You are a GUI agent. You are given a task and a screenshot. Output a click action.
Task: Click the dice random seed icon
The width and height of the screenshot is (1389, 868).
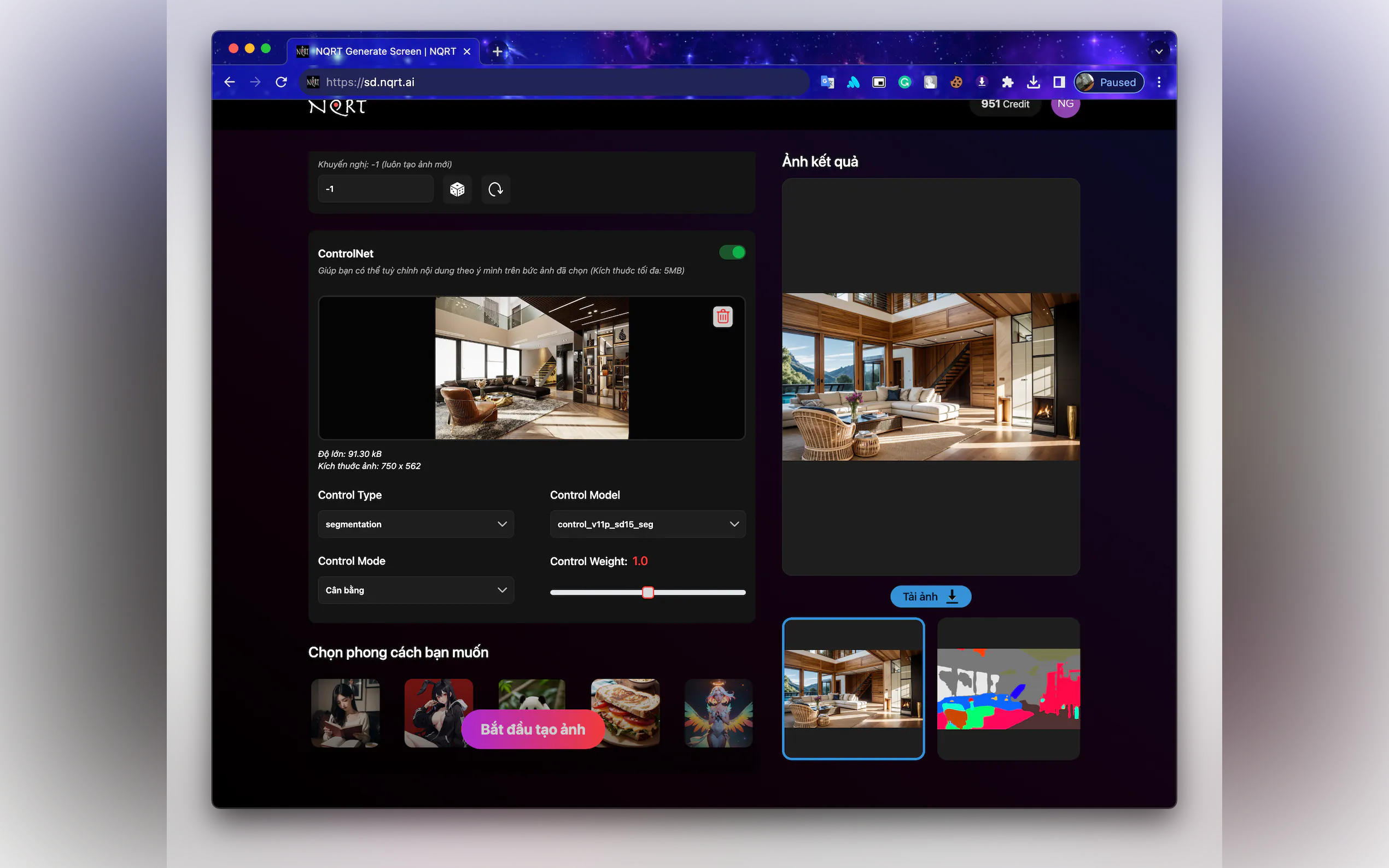pos(457,190)
